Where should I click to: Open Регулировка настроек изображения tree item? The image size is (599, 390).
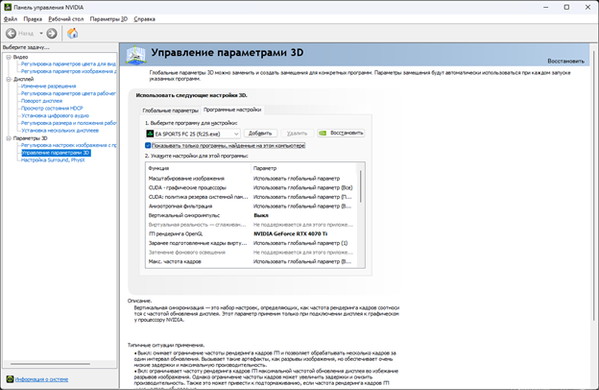pyautogui.click(x=69, y=146)
